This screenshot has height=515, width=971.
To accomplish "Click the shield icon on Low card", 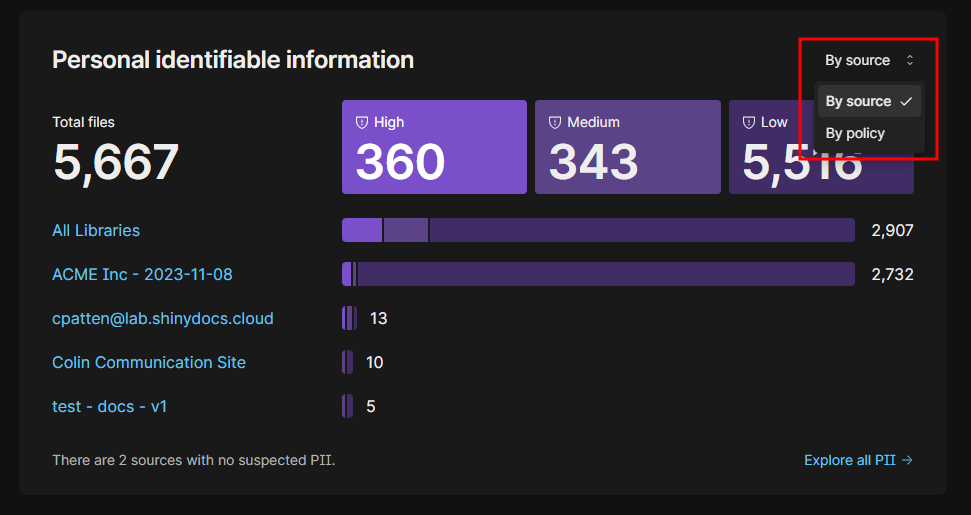I will pyautogui.click(x=748, y=122).
